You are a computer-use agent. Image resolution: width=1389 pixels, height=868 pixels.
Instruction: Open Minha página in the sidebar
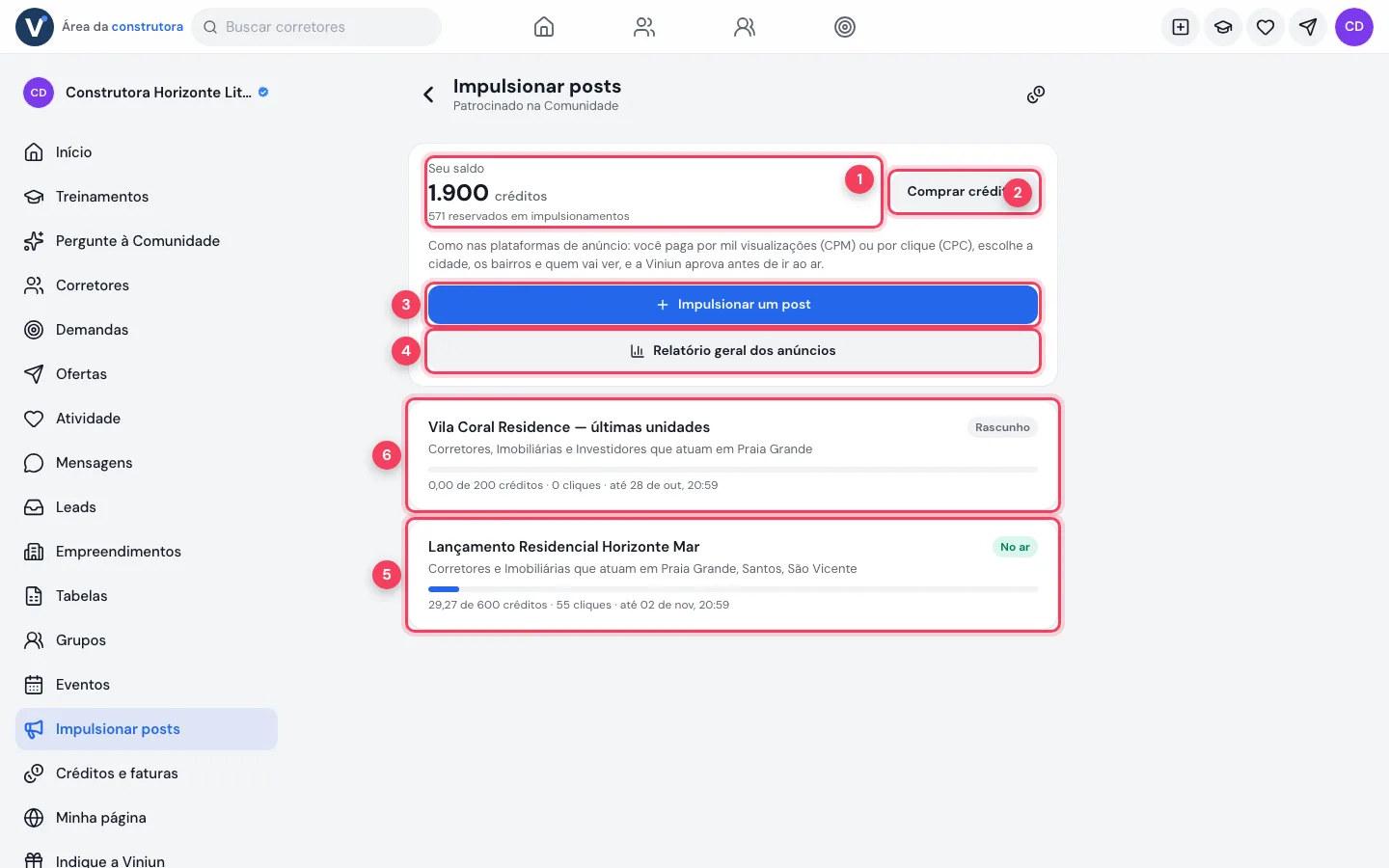(x=147, y=818)
